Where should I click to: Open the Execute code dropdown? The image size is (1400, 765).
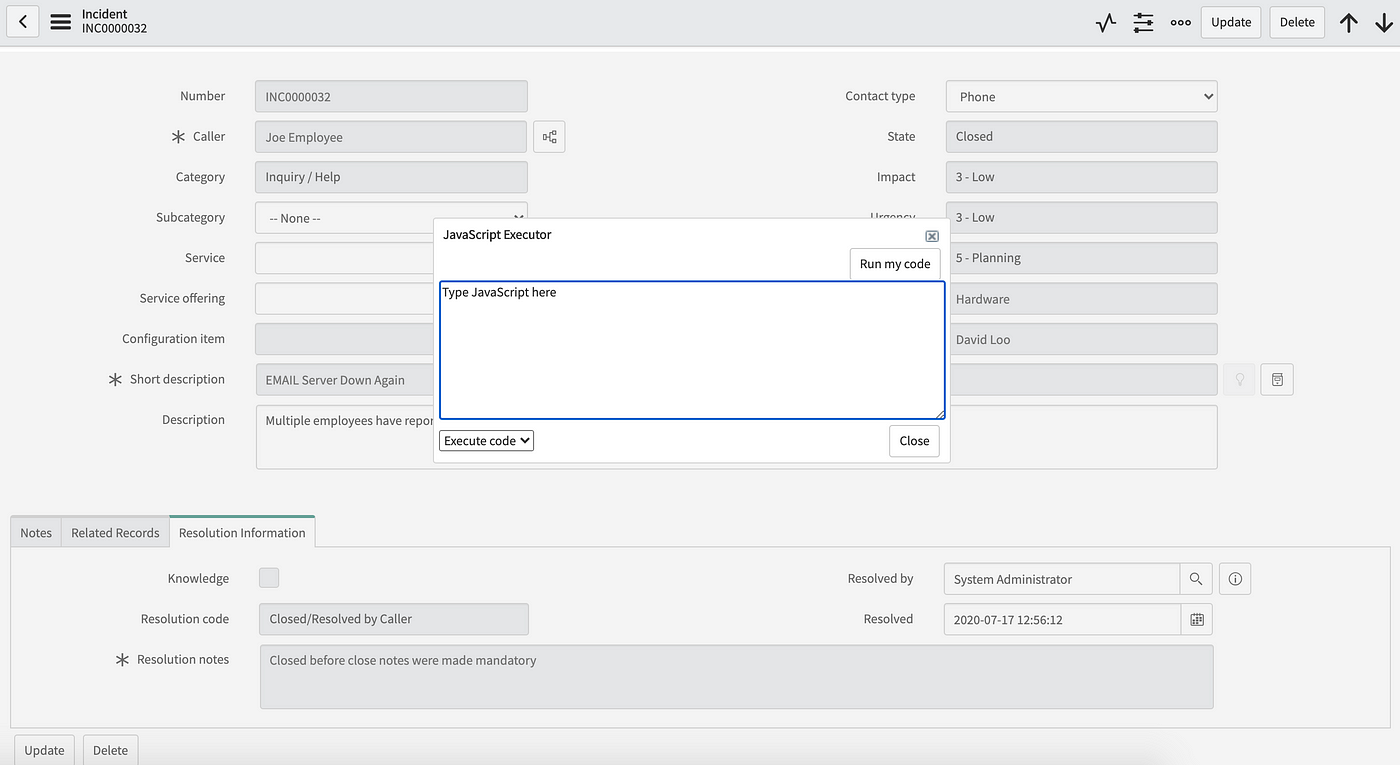point(486,440)
